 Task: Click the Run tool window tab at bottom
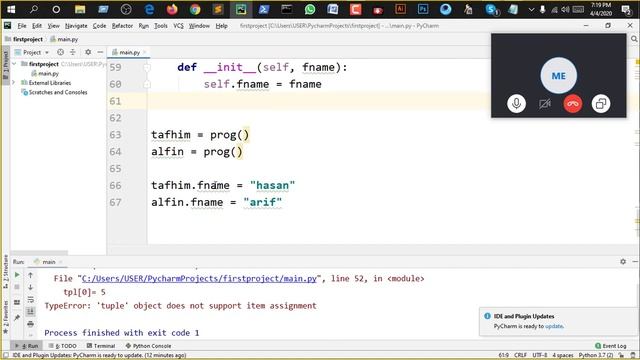[x=27, y=346]
